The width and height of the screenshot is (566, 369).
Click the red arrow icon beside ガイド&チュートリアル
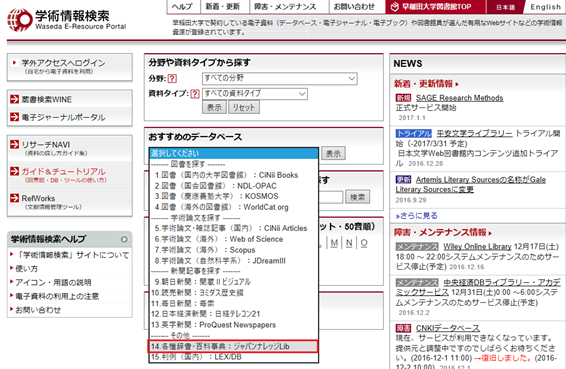[14, 171]
